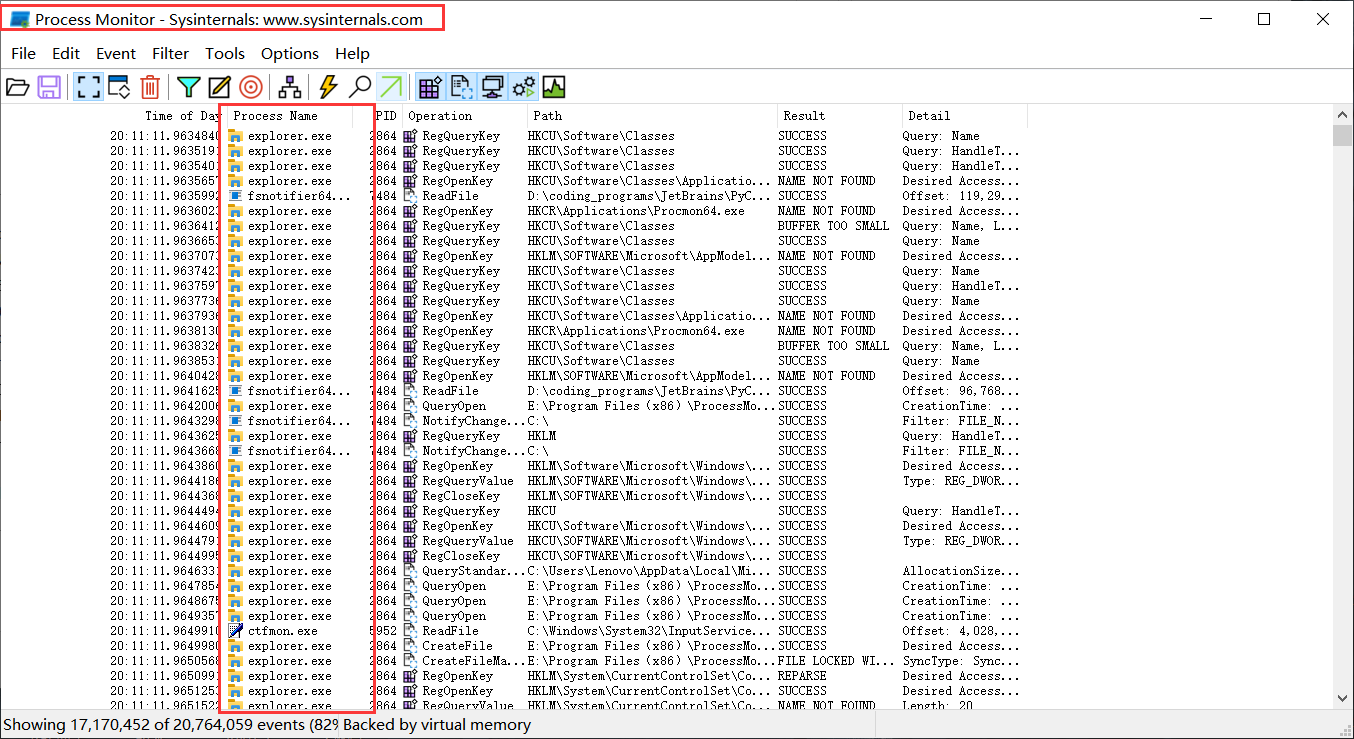Click the path cell showing only HKCU
The image size is (1354, 739).
coord(542,511)
